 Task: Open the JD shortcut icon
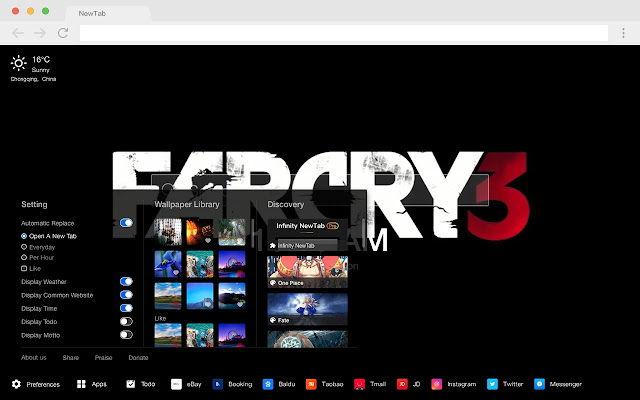[x=402, y=384]
